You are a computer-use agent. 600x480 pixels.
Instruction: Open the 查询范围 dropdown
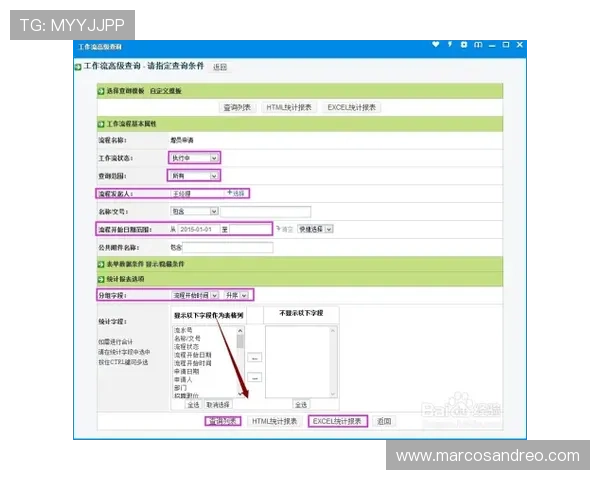pos(194,176)
